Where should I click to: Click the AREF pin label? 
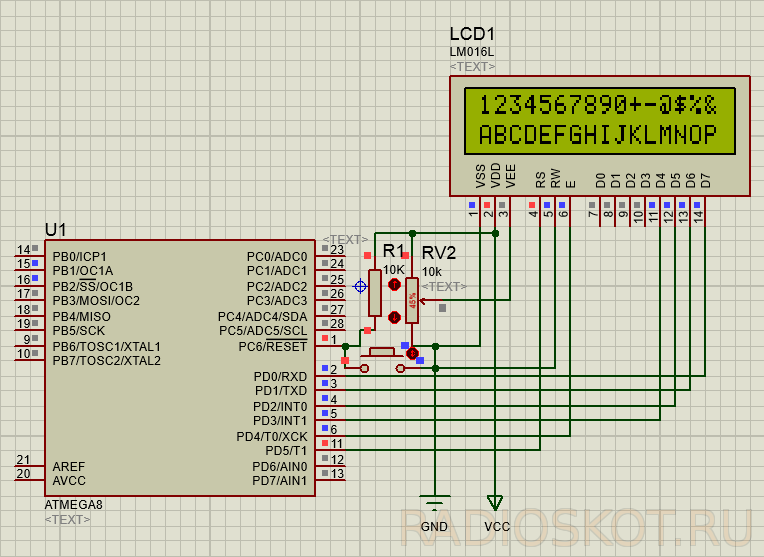pos(69,466)
